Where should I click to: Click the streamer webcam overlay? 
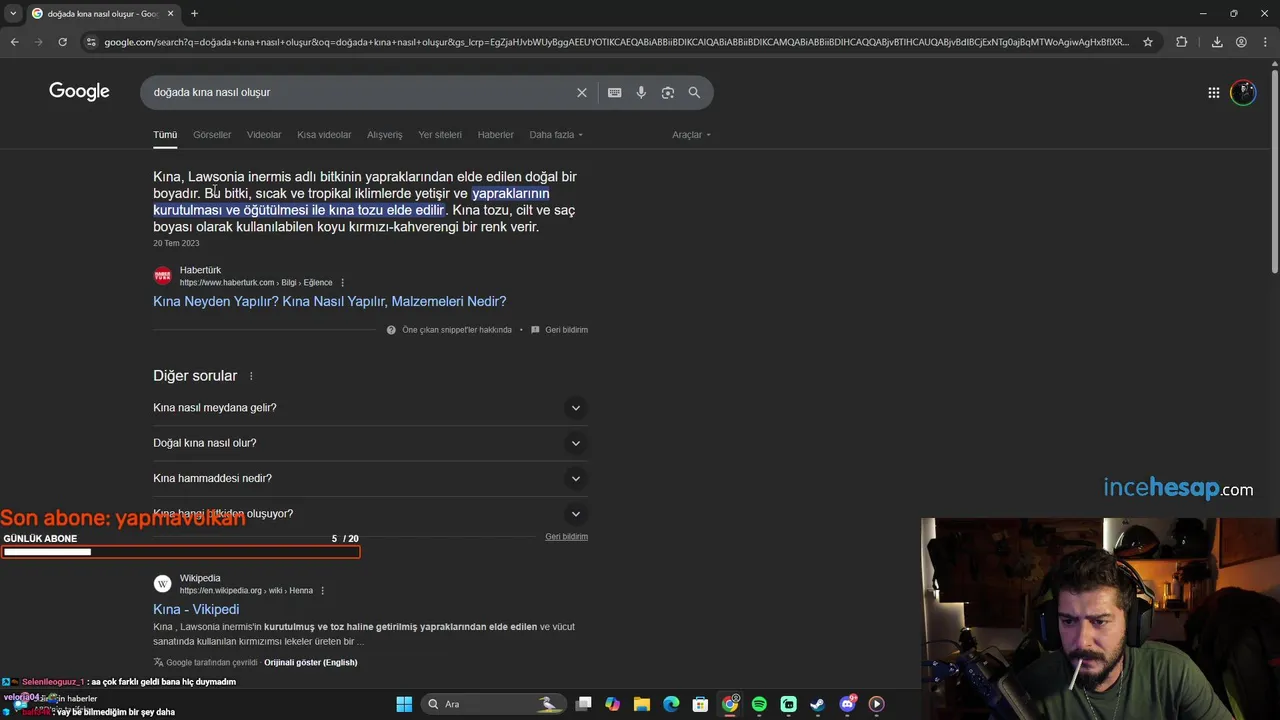[x=1100, y=618]
